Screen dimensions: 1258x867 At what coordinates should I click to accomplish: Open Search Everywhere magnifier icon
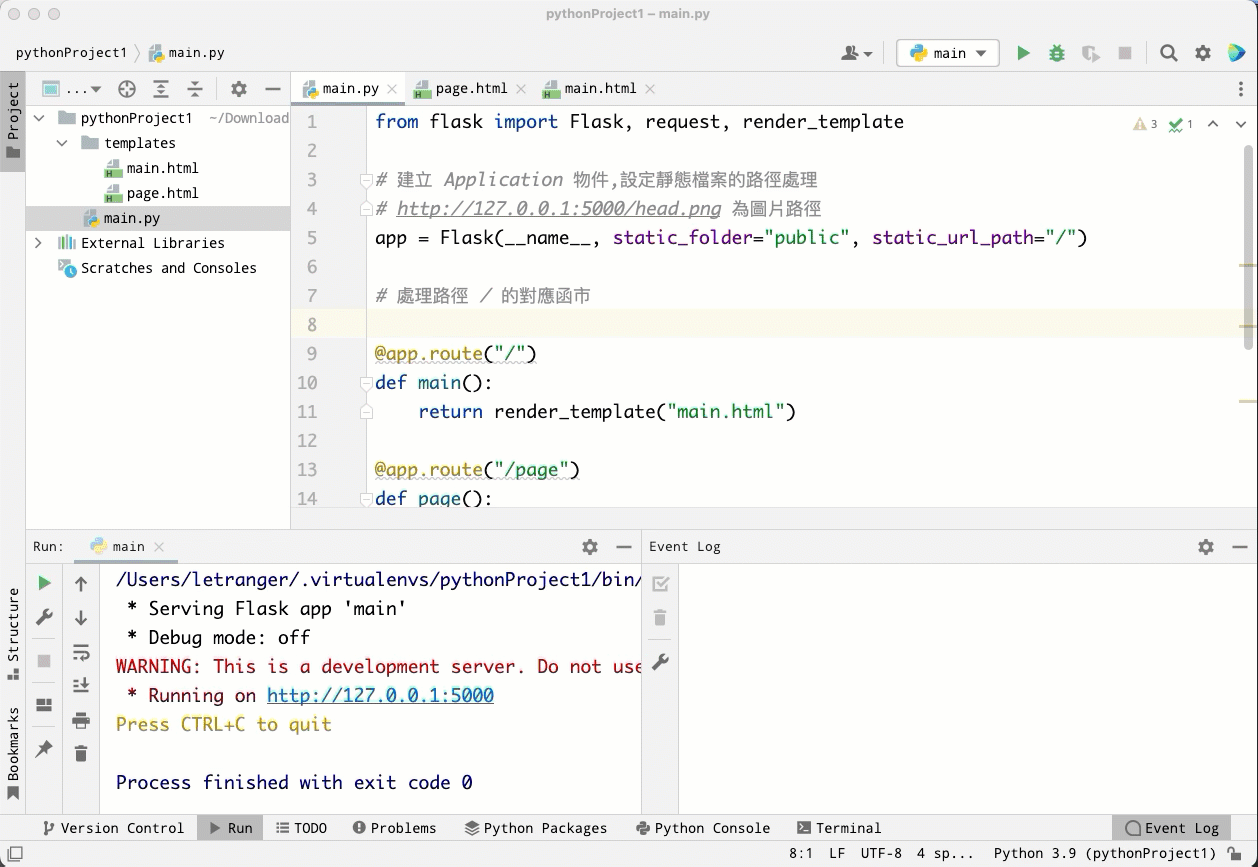1168,53
